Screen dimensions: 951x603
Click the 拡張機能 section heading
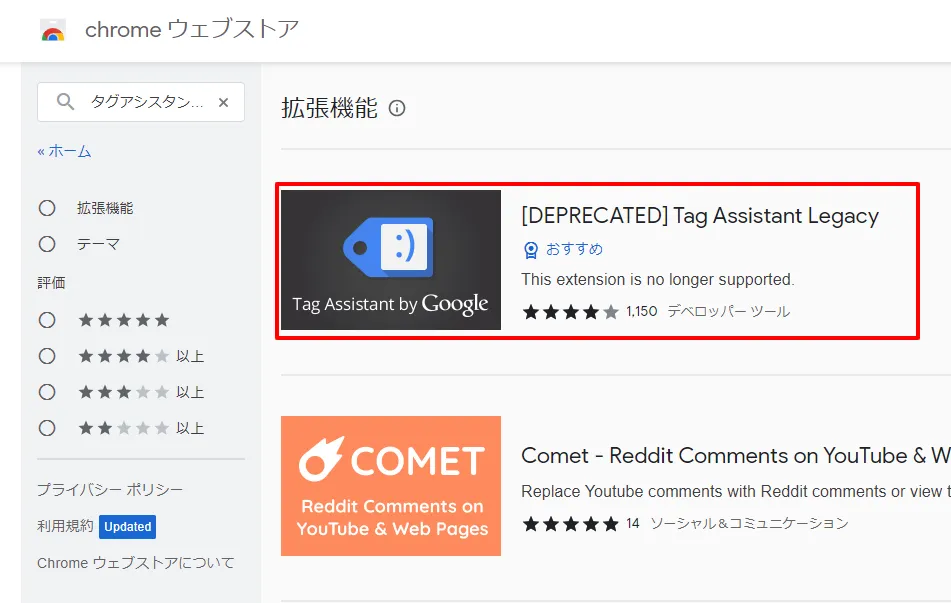click(329, 109)
